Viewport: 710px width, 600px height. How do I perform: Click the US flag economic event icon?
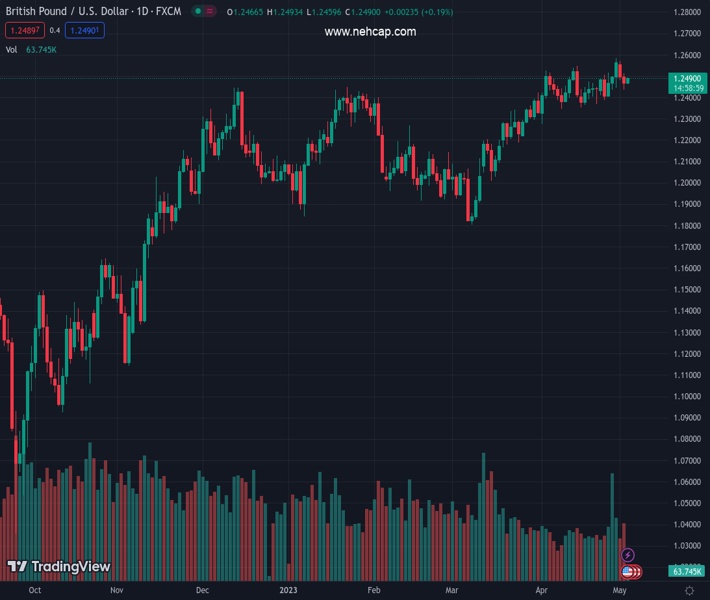pyautogui.click(x=628, y=572)
